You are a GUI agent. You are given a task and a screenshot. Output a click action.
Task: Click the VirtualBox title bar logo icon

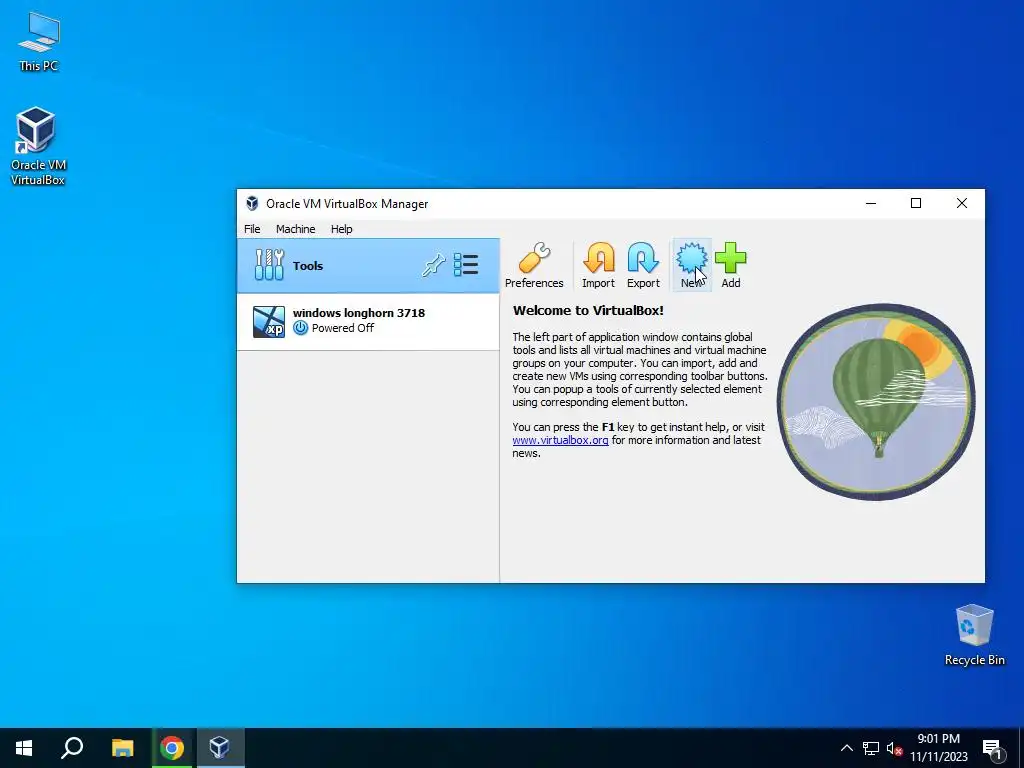coord(252,204)
